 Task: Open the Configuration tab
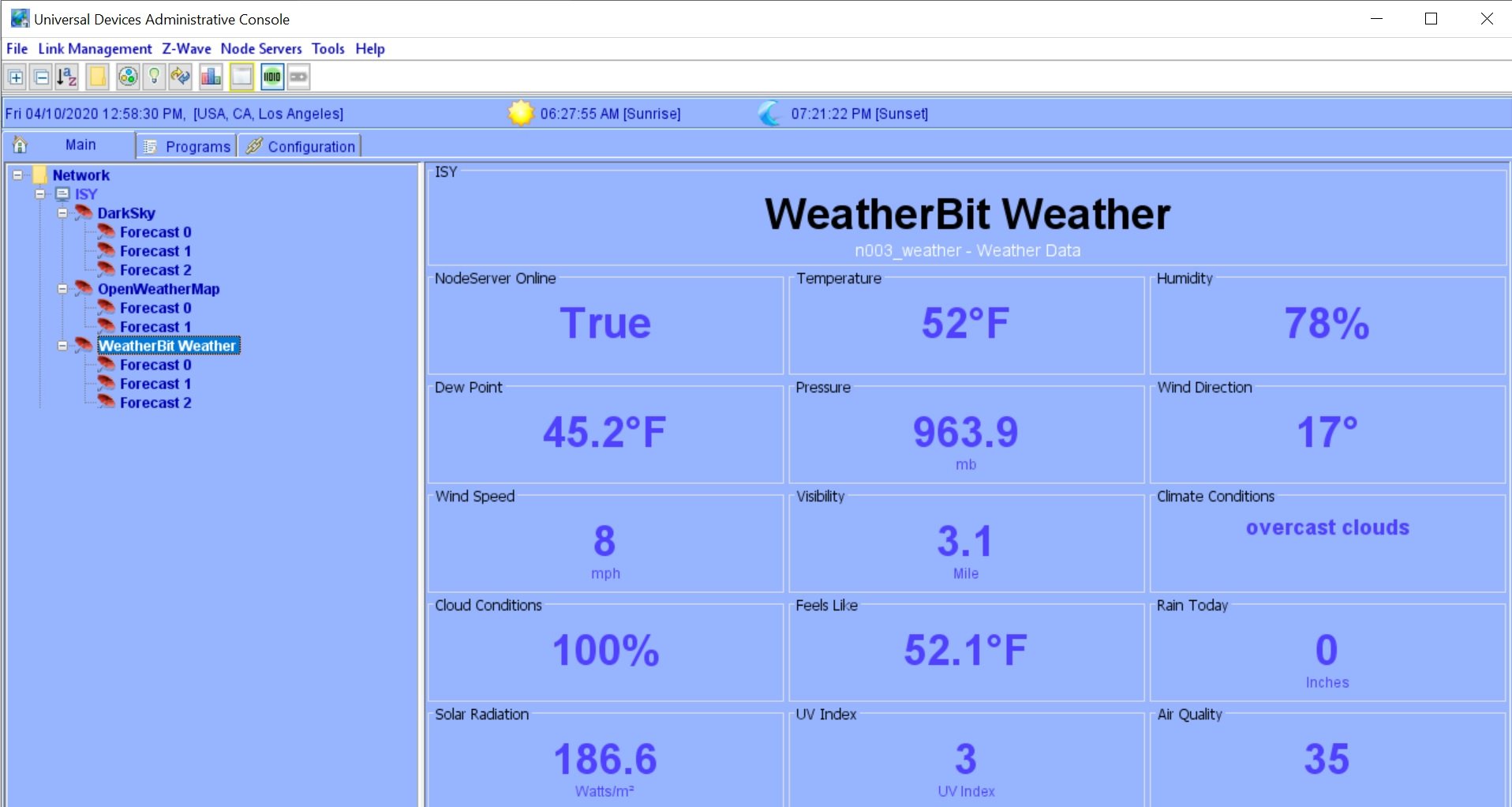pyautogui.click(x=310, y=145)
